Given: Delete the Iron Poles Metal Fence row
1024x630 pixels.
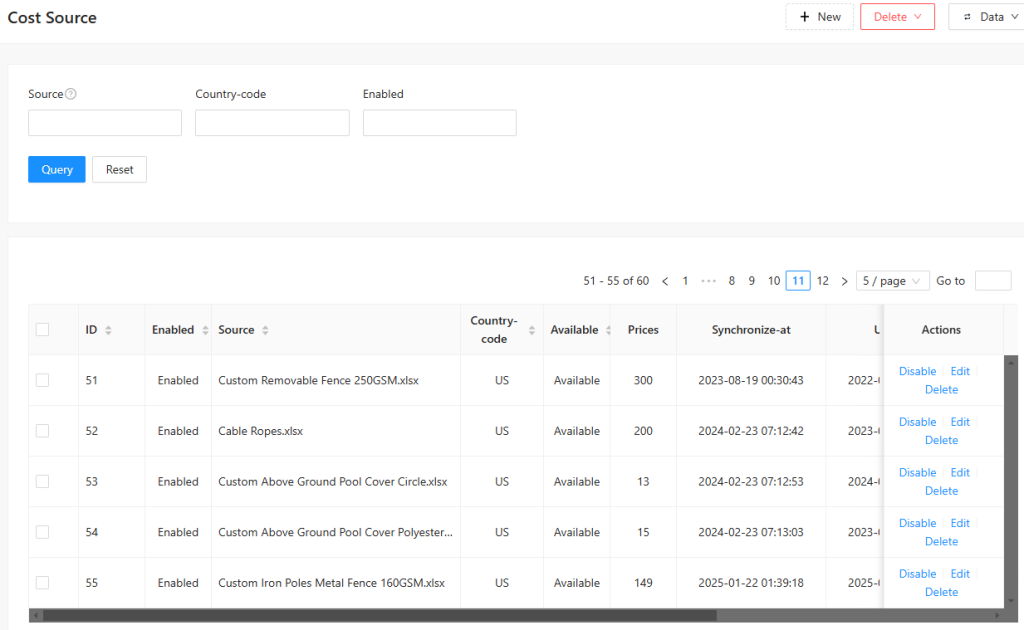Looking at the screenshot, I should pyautogui.click(x=941, y=592).
